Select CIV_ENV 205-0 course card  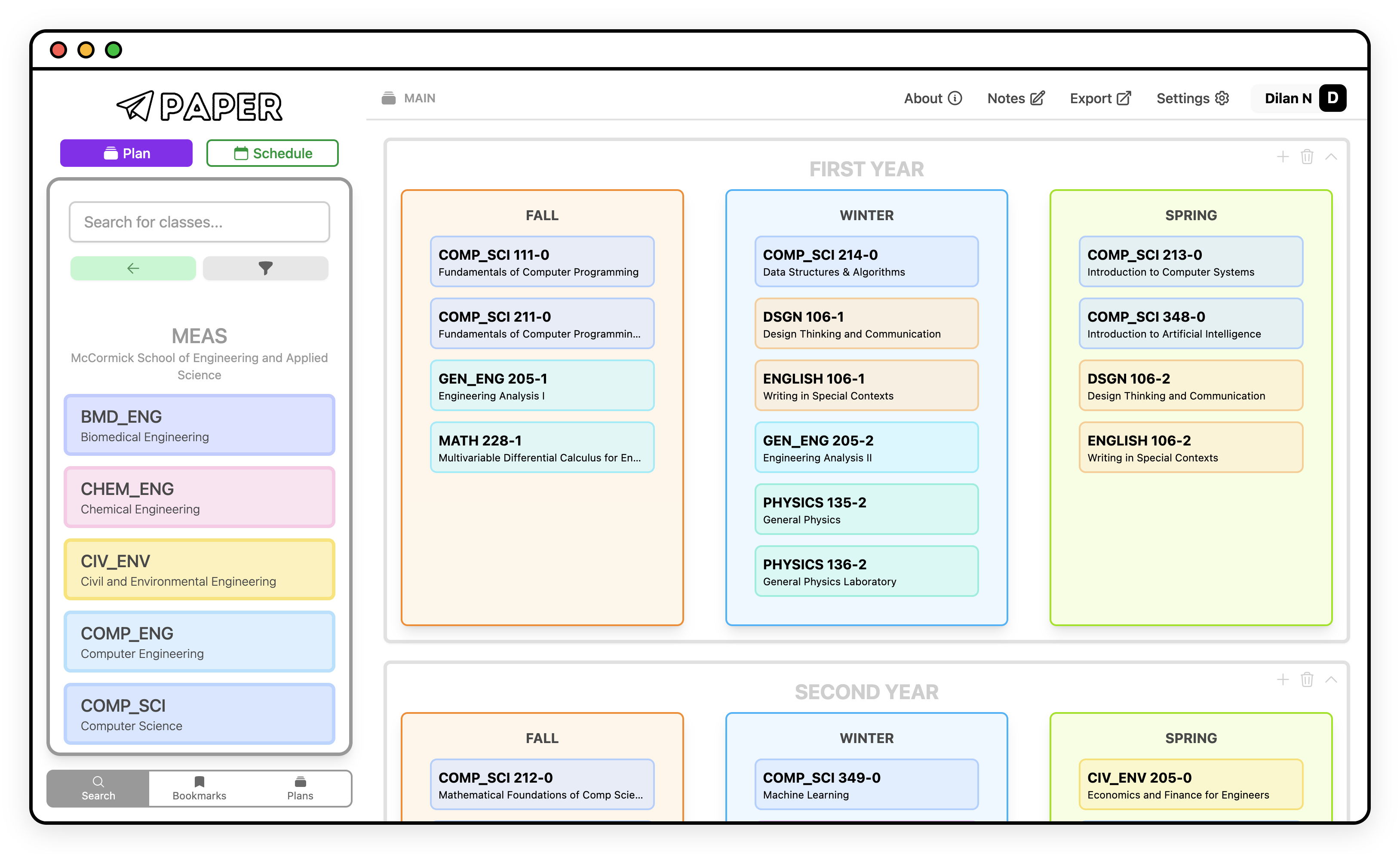[1191, 785]
